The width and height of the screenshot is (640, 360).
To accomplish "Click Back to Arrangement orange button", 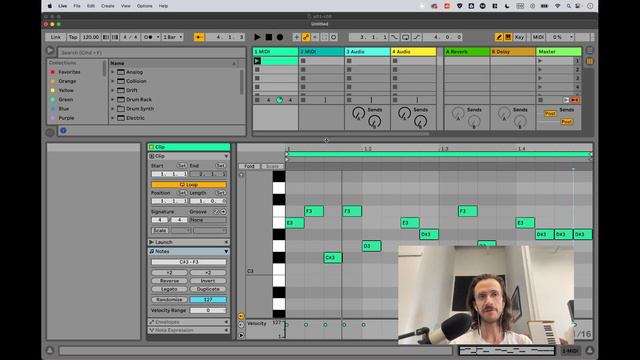I will coord(575,100).
